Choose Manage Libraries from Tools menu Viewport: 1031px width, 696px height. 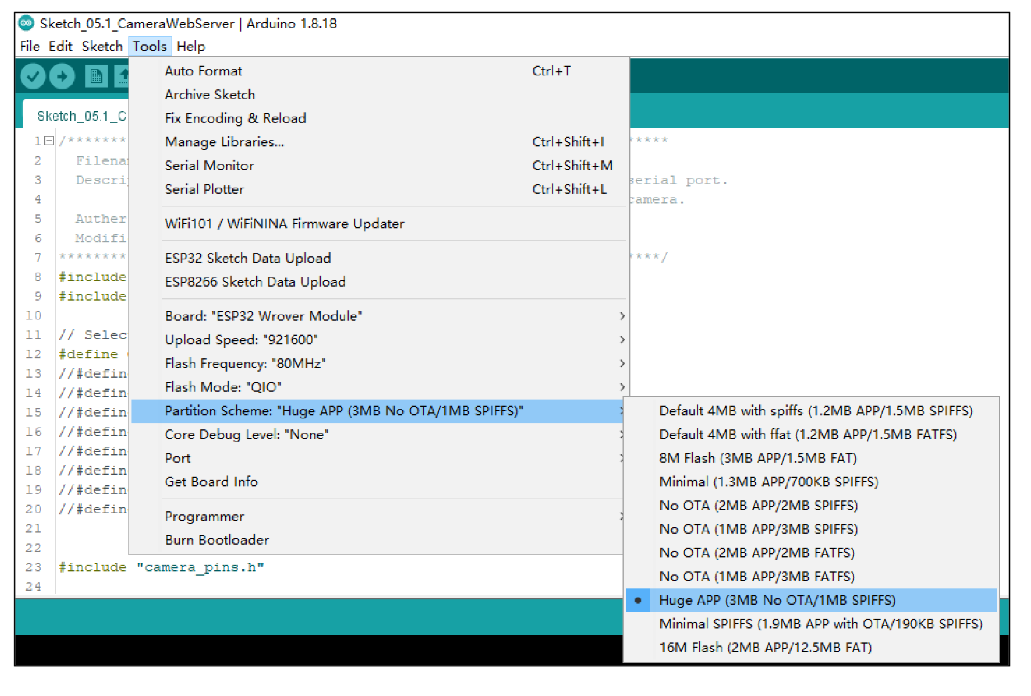tap(224, 142)
